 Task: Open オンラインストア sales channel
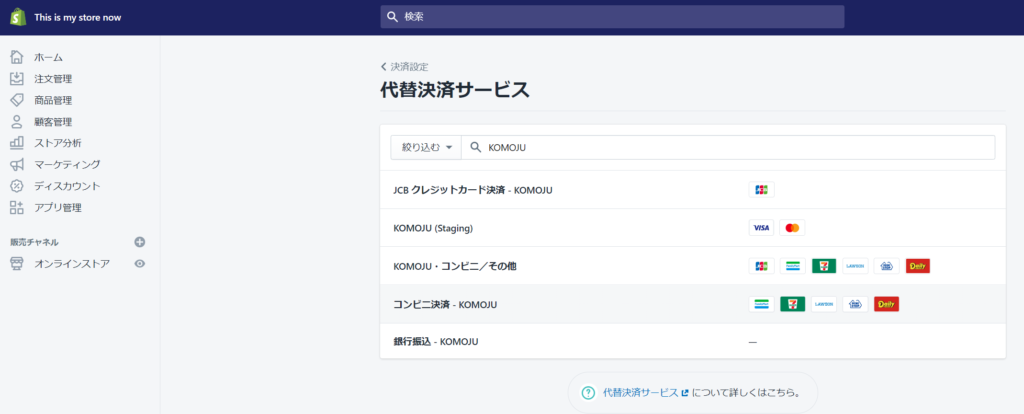point(72,264)
